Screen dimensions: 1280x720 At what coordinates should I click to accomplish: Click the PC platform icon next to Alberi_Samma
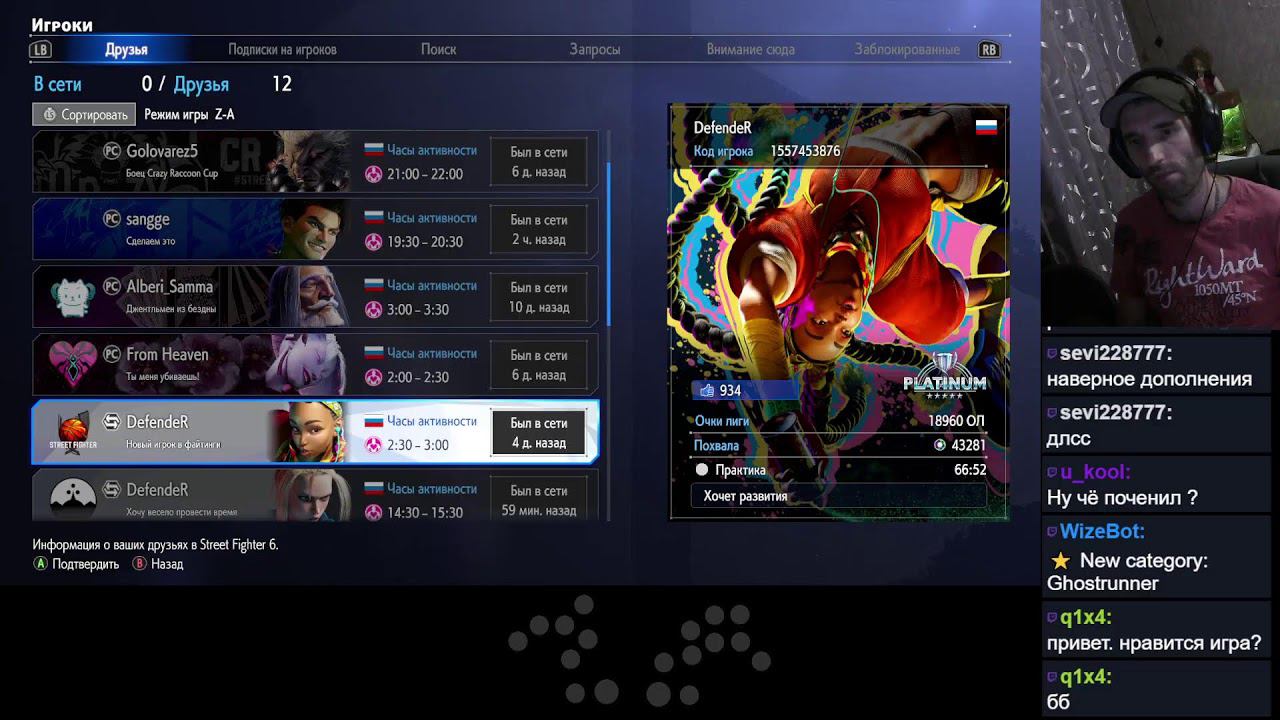point(112,286)
